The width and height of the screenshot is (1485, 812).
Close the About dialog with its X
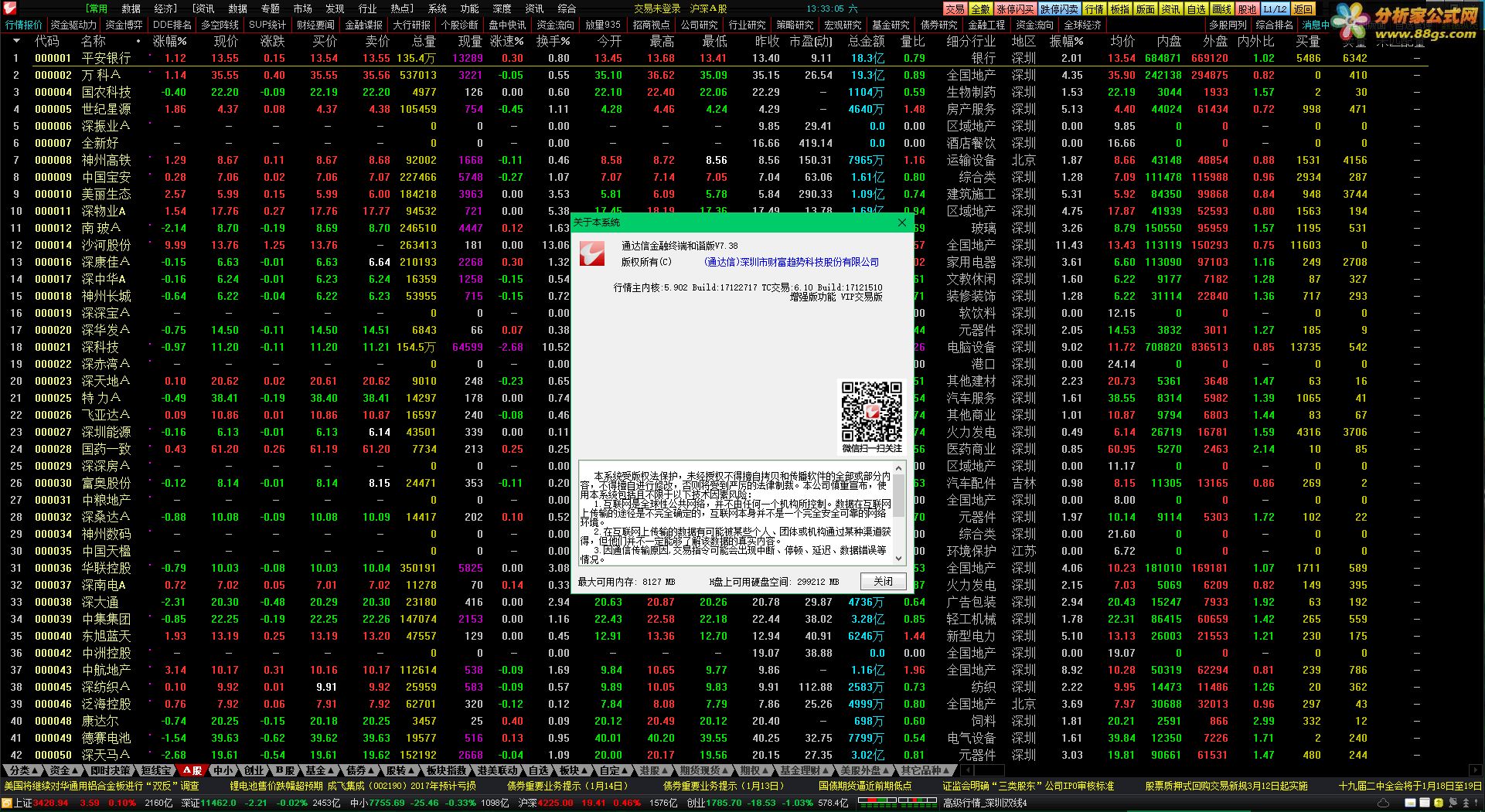click(x=901, y=223)
